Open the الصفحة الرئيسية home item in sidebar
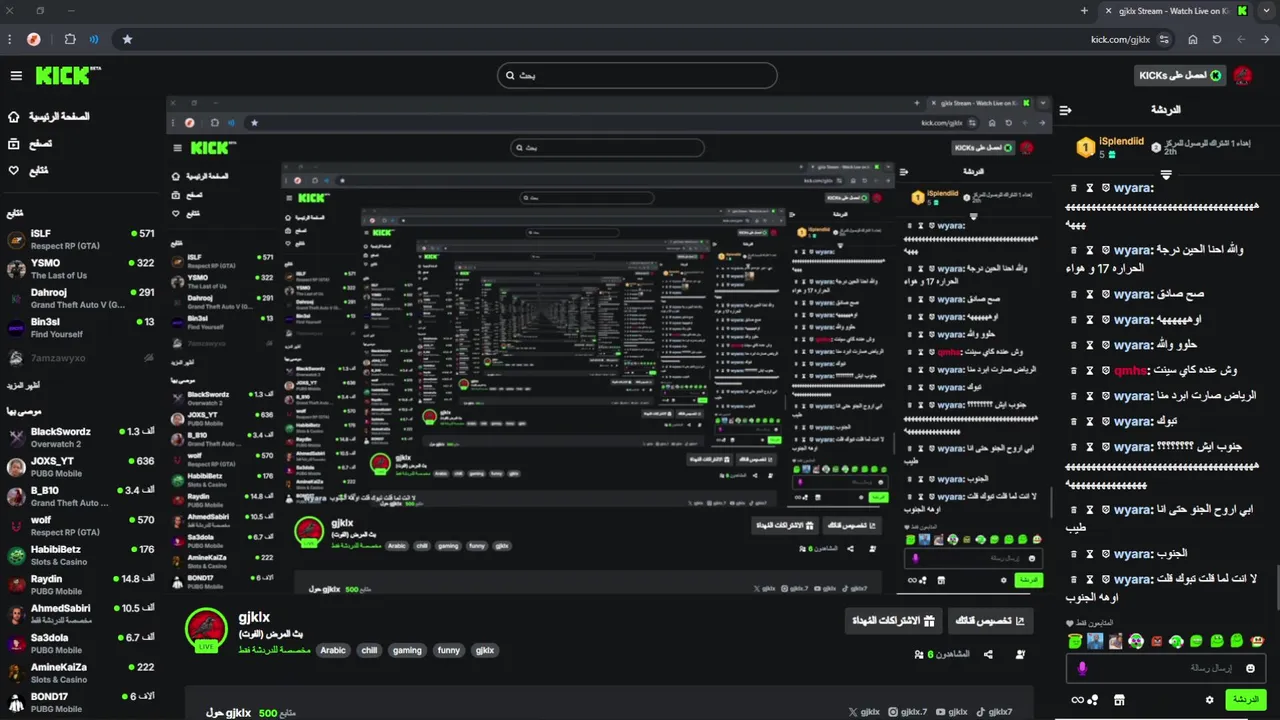The height and width of the screenshot is (720, 1280). coord(48,117)
